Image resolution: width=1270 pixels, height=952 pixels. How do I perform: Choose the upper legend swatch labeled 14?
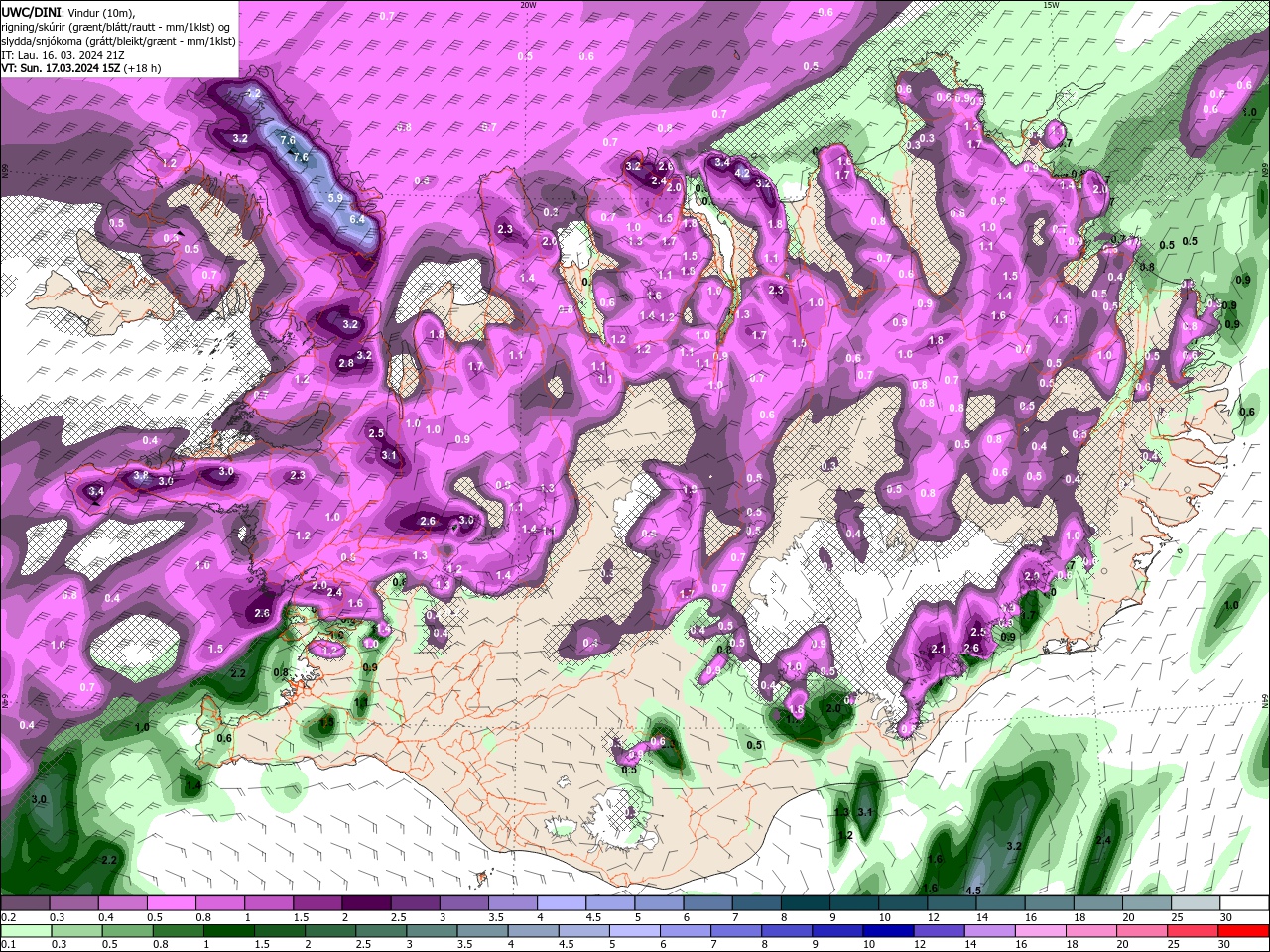click(998, 903)
